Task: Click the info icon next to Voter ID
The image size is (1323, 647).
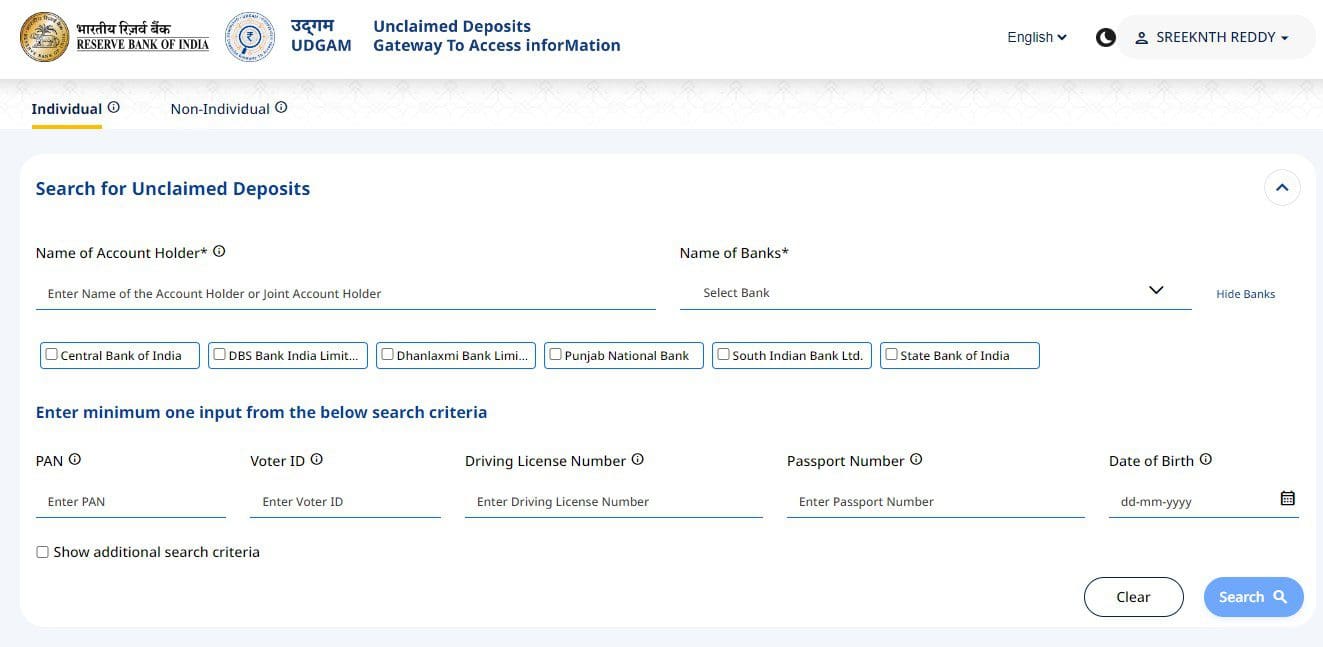Action: pyautogui.click(x=317, y=458)
